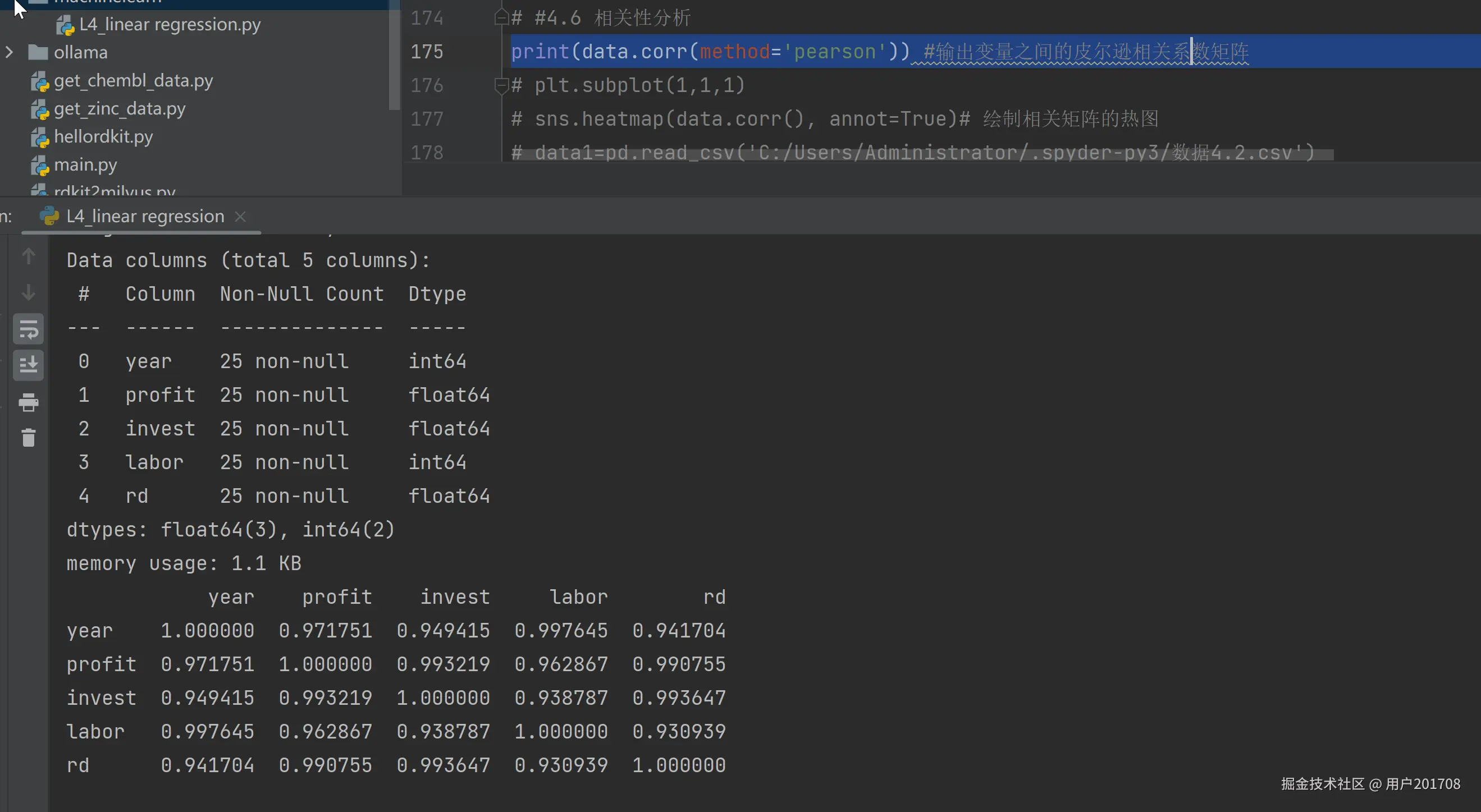The width and height of the screenshot is (1481, 812).
Task: Collapse code fold marker at line 174
Action: pos(501,18)
